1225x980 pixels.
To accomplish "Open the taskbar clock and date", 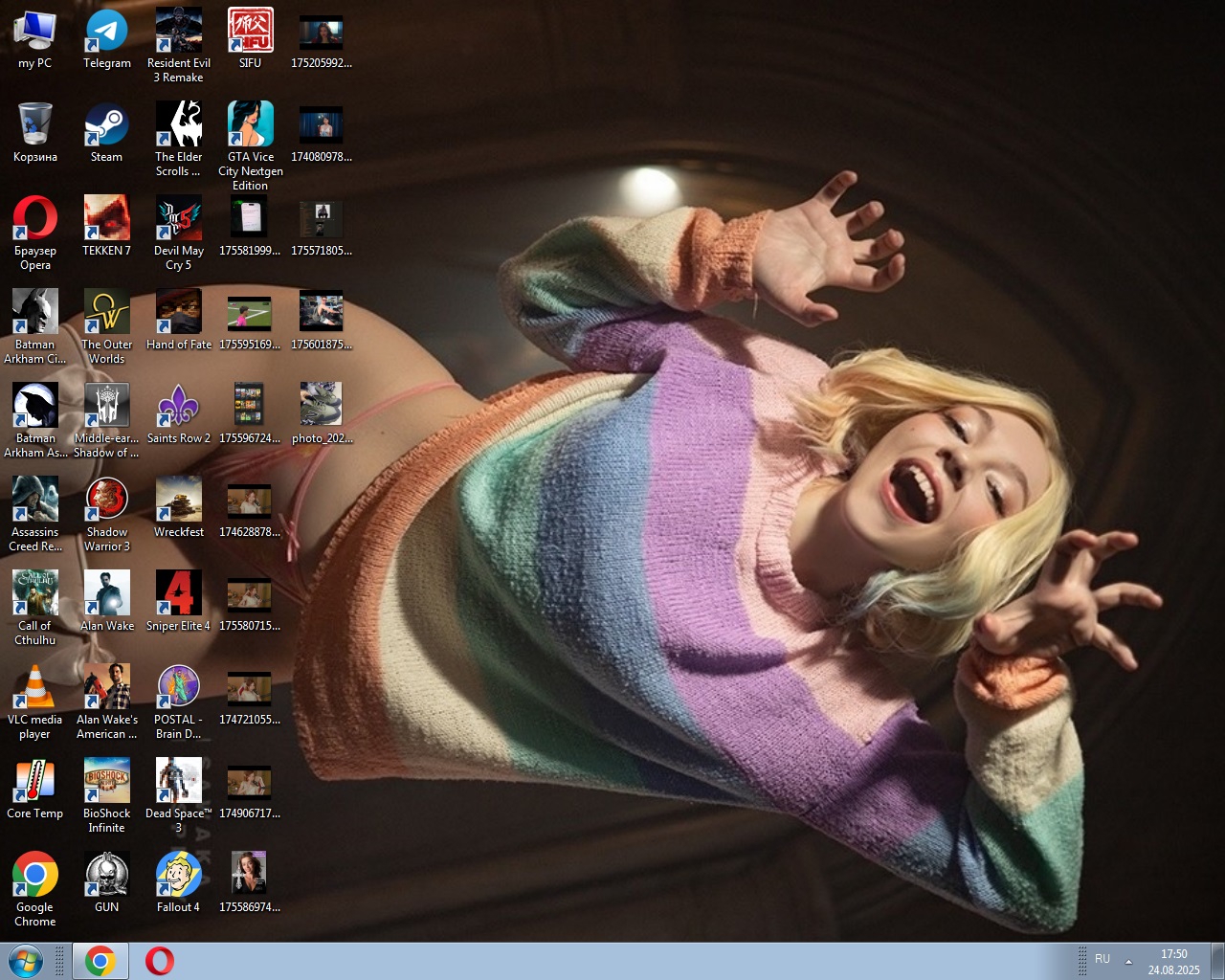I will 1173,962.
